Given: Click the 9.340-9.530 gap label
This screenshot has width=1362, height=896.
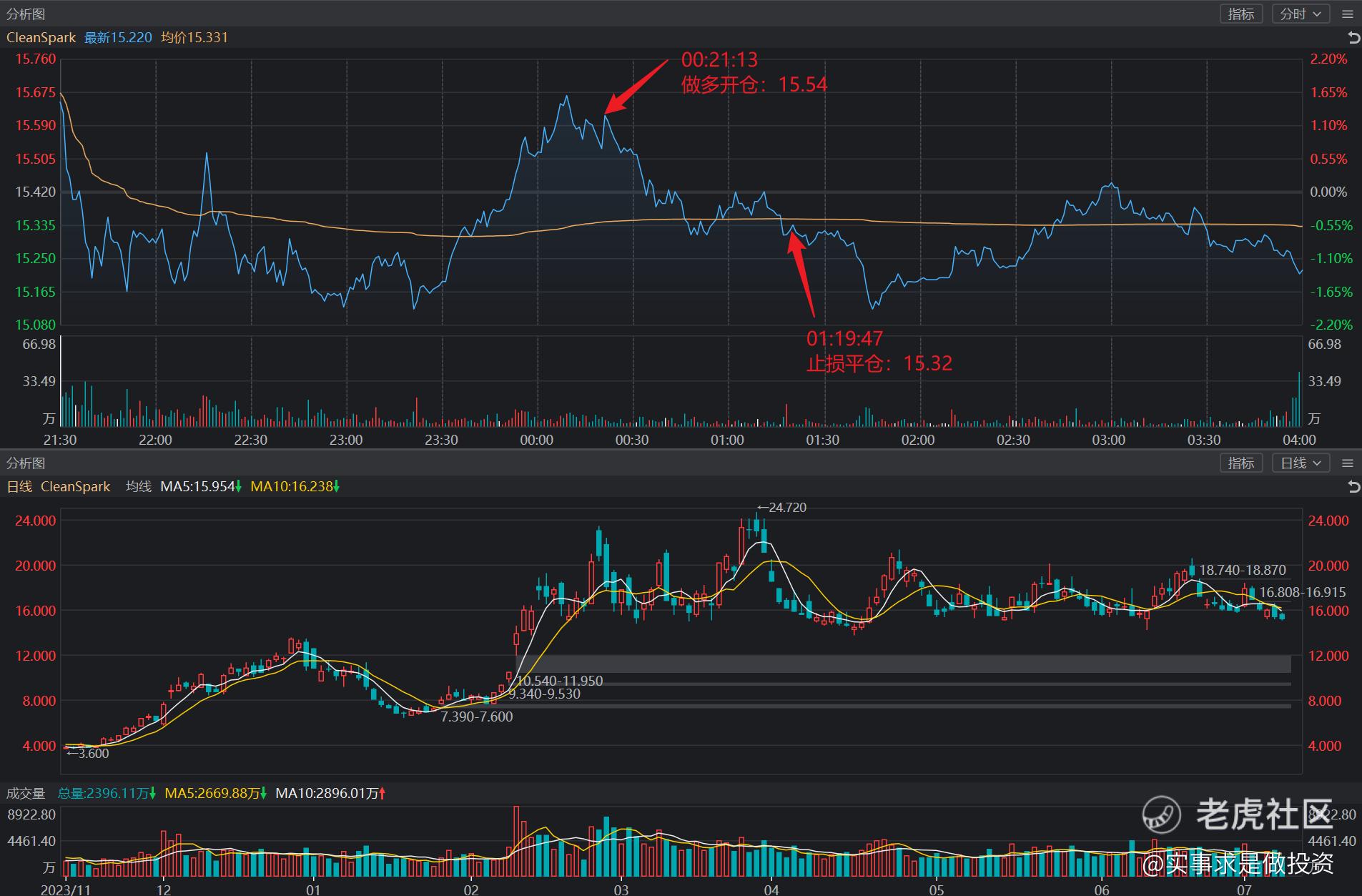Looking at the screenshot, I should (x=544, y=694).
